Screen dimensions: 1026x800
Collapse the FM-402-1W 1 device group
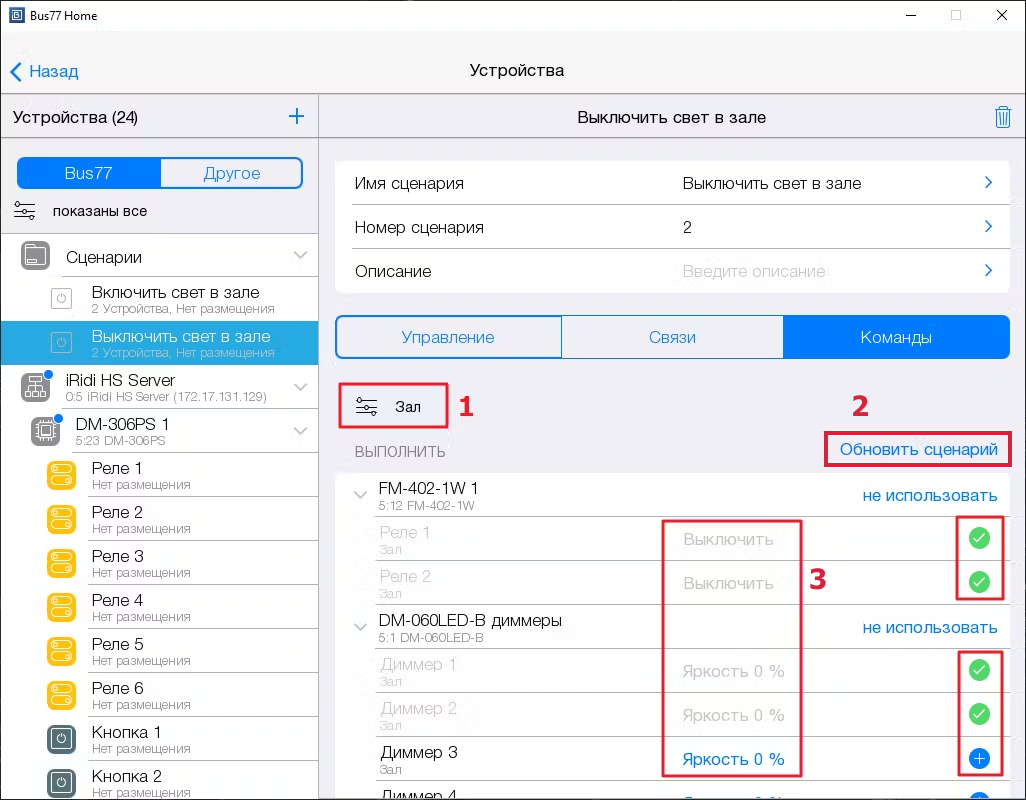tap(360, 494)
